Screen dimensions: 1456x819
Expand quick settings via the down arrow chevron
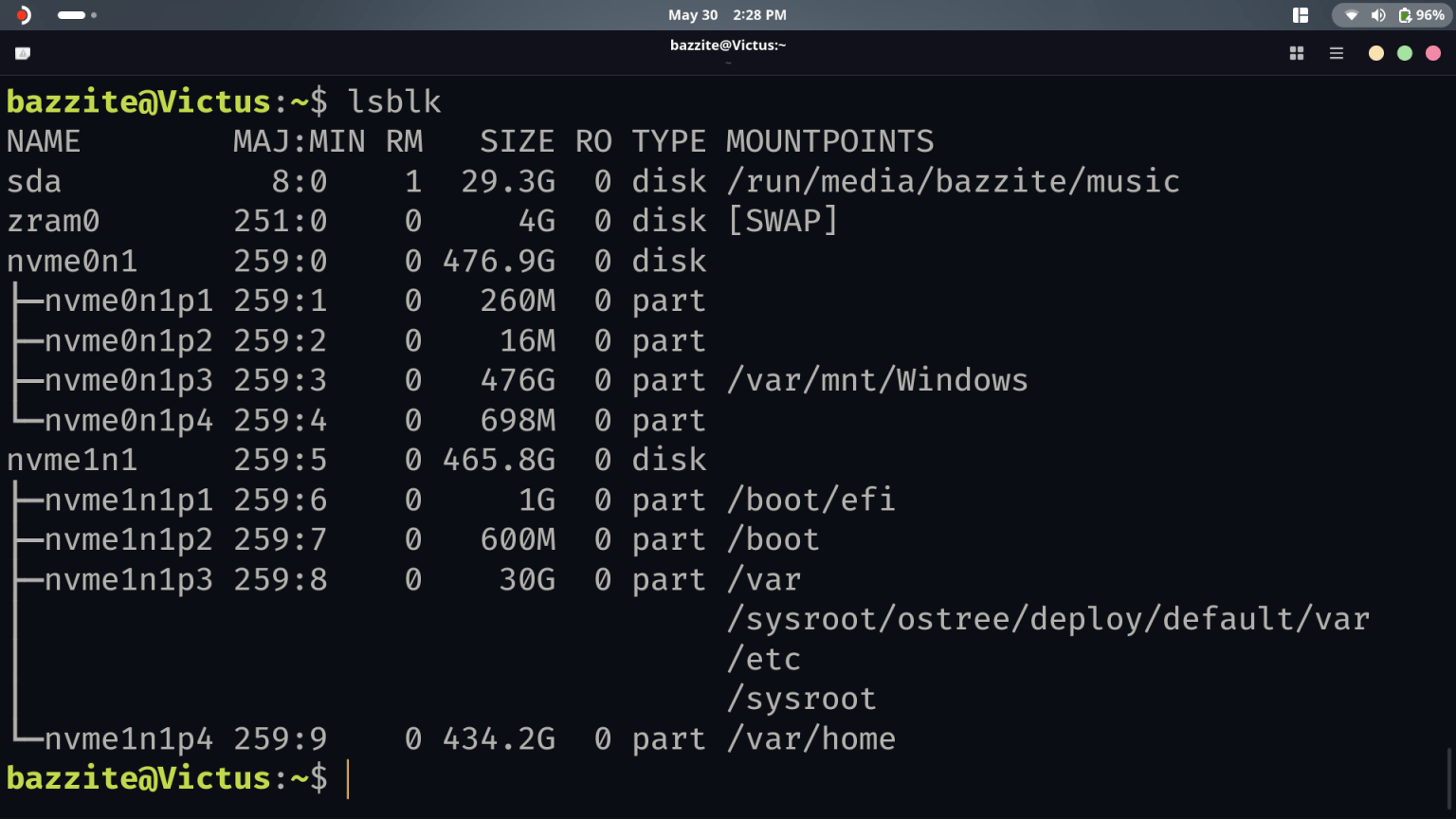tap(1350, 15)
